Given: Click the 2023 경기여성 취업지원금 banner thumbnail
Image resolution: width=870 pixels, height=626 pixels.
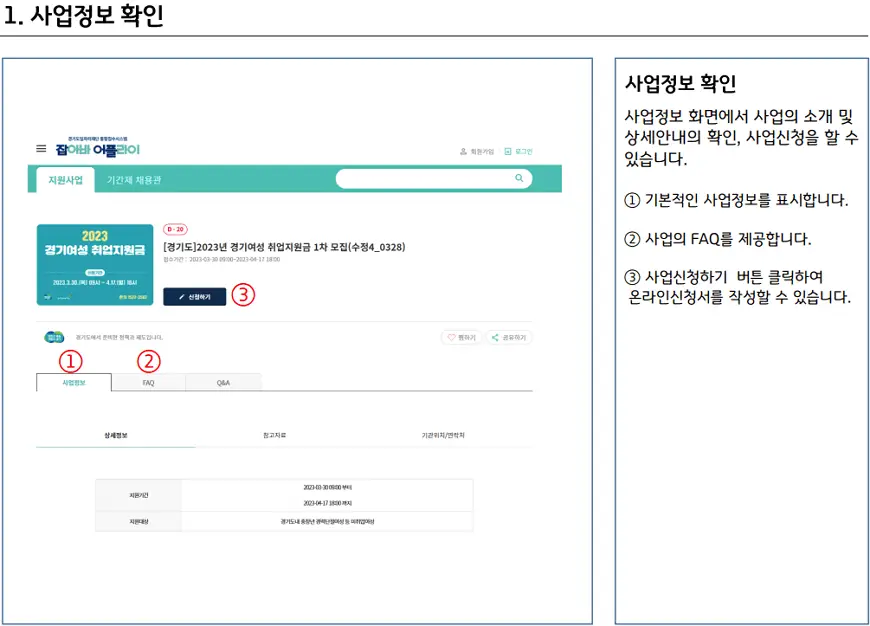Looking at the screenshot, I should pyautogui.click(x=95, y=264).
